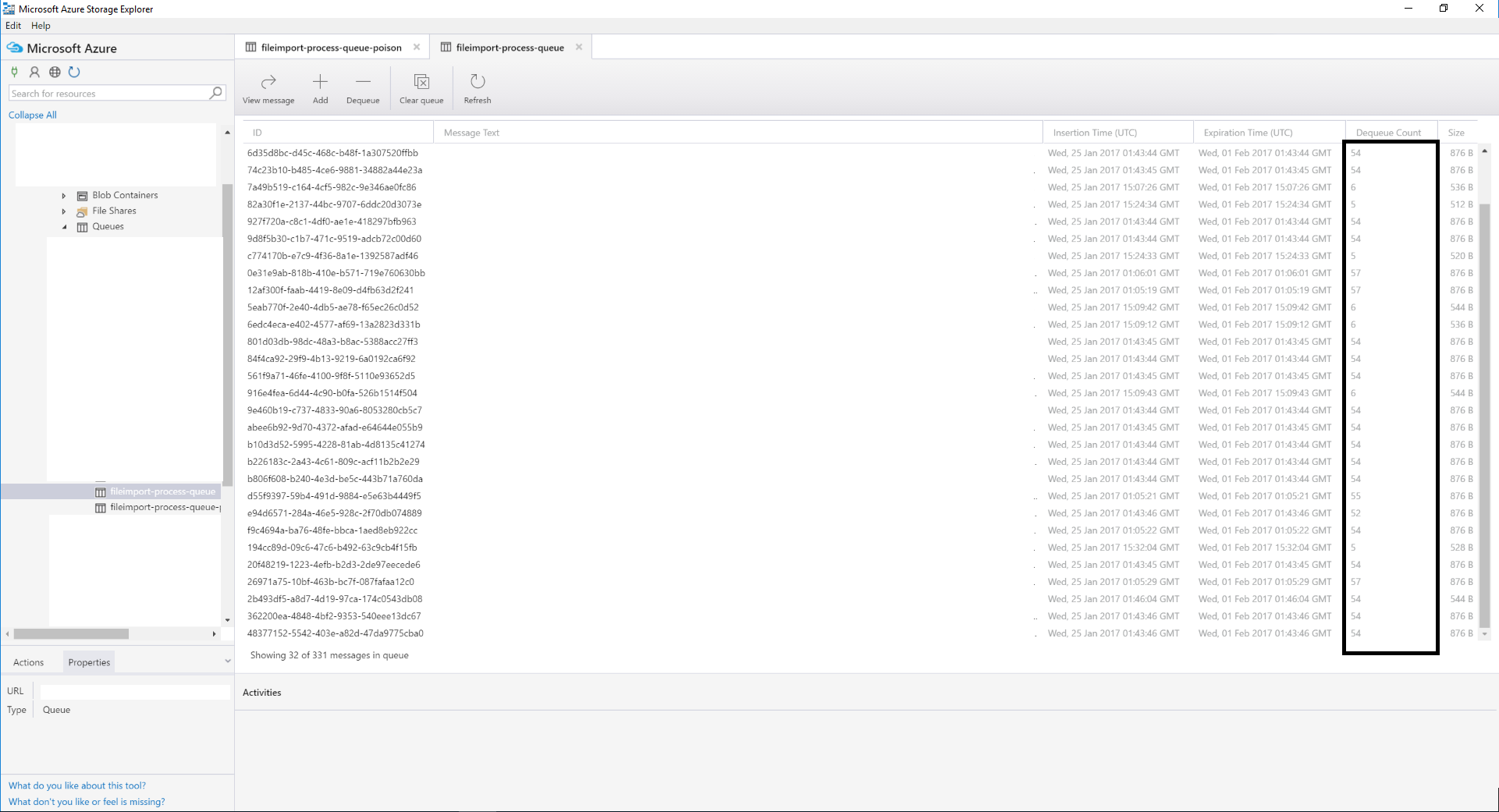Select message row 0e31e9ab-818b-410e-b571-719e760630bb
This screenshot has width=1499, height=812.
pyautogui.click(x=860, y=273)
